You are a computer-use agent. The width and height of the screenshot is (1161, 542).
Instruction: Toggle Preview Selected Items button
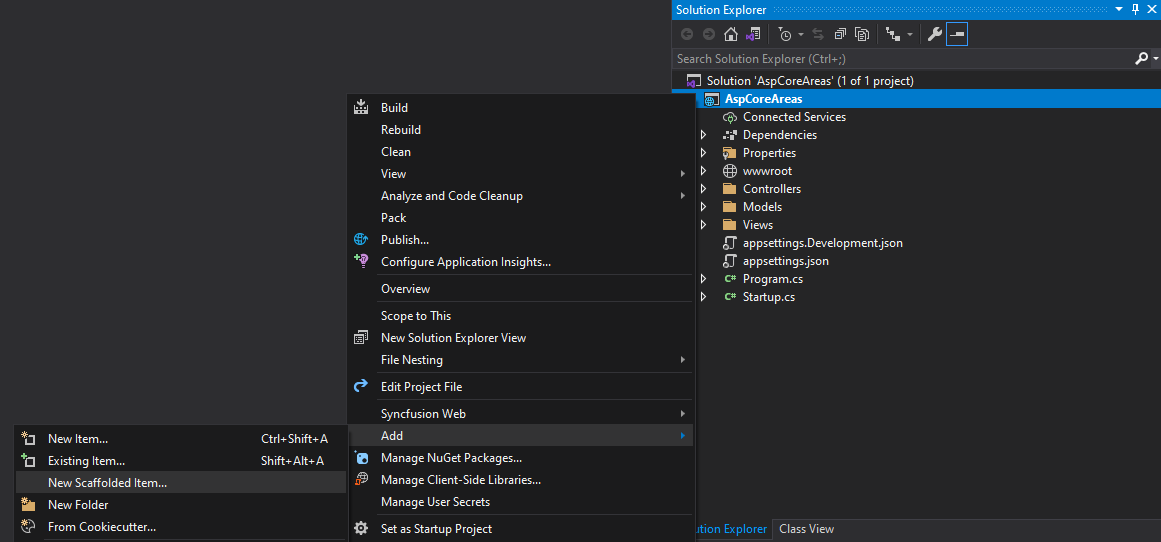957,34
